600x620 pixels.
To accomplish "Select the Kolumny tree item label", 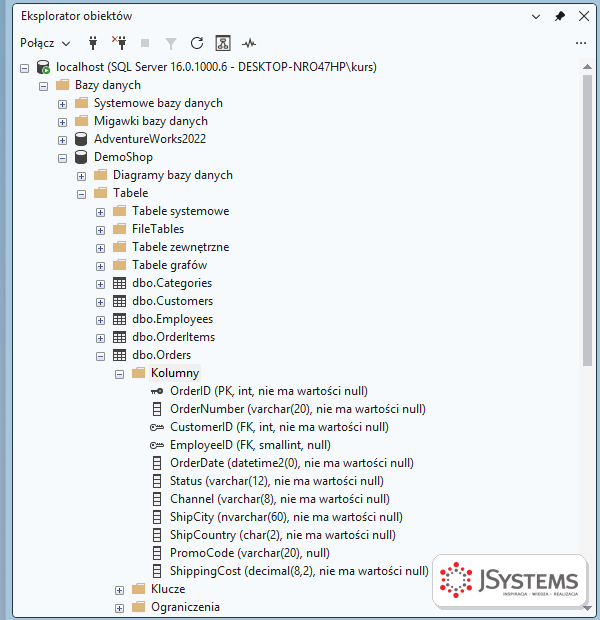I will [175, 373].
